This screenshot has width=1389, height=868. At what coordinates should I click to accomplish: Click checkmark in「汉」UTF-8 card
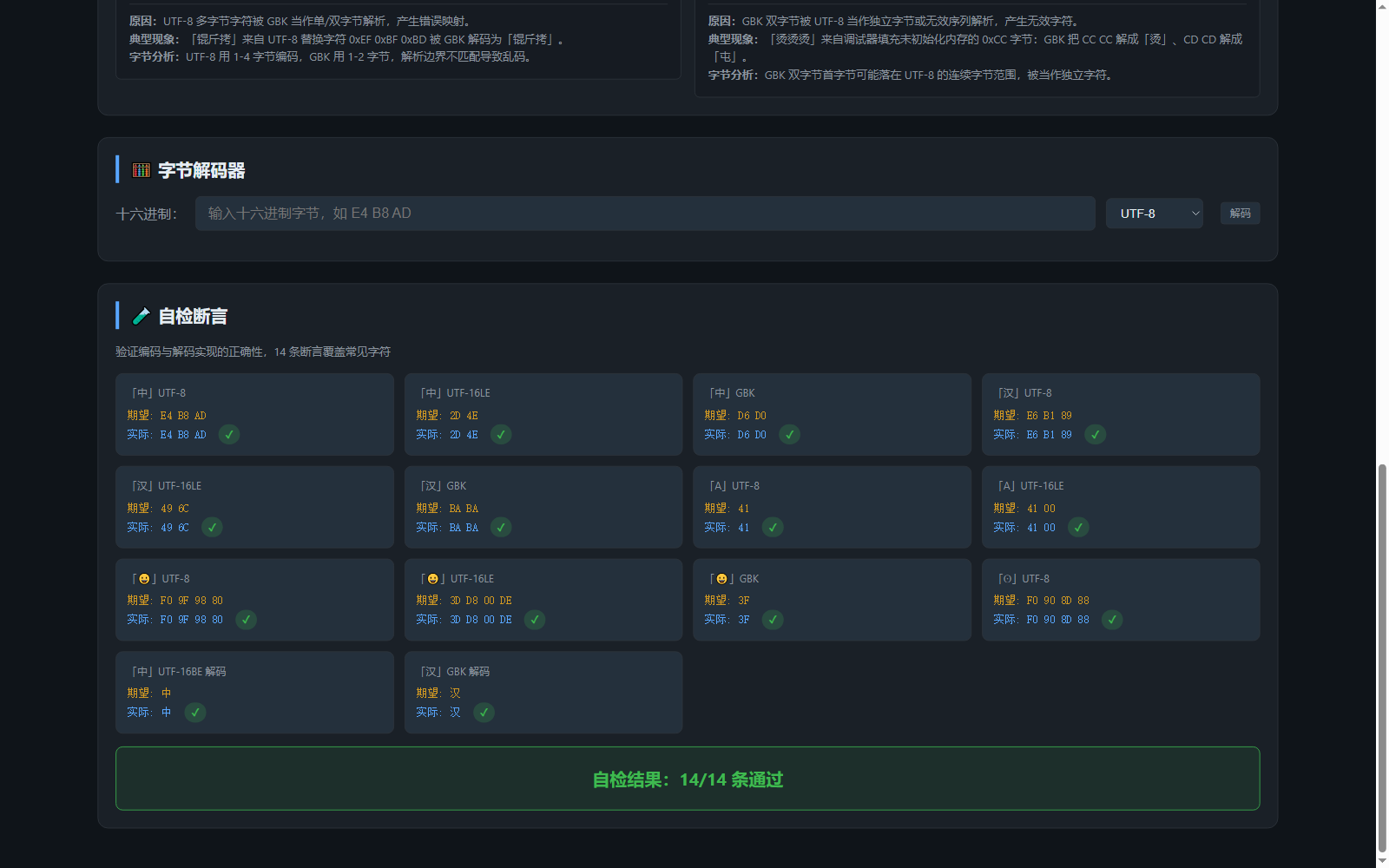click(1096, 435)
